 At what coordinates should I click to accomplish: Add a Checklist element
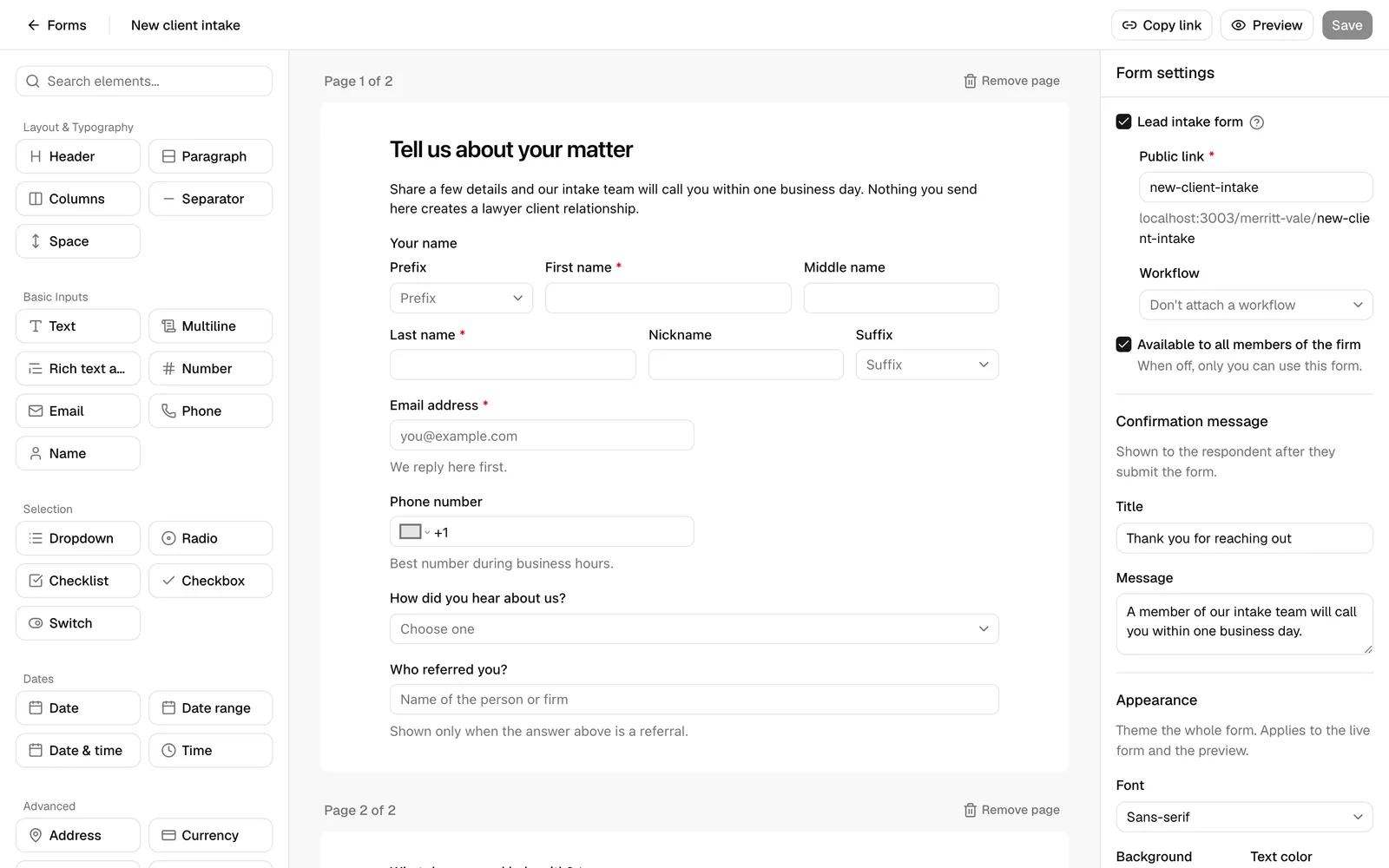78,581
